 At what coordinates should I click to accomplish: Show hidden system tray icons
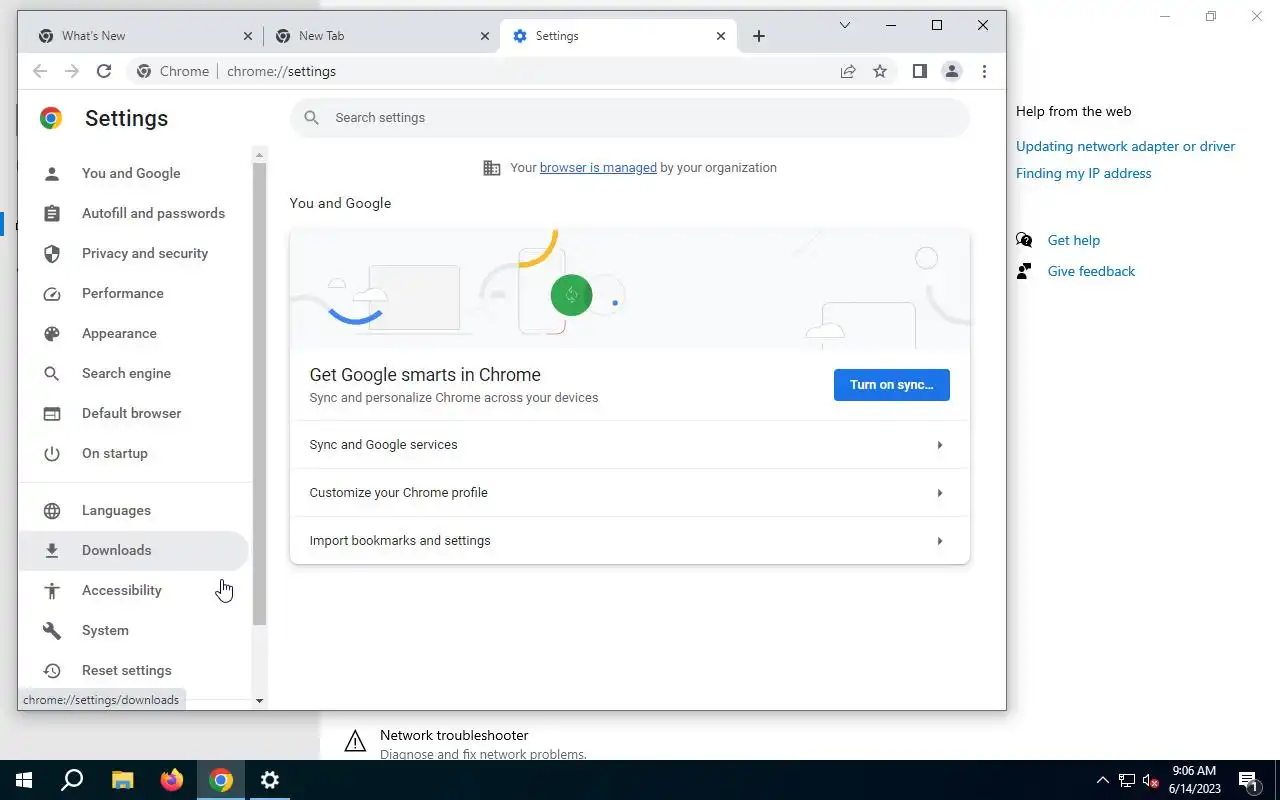pyautogui.click(x=1103, y=780)
